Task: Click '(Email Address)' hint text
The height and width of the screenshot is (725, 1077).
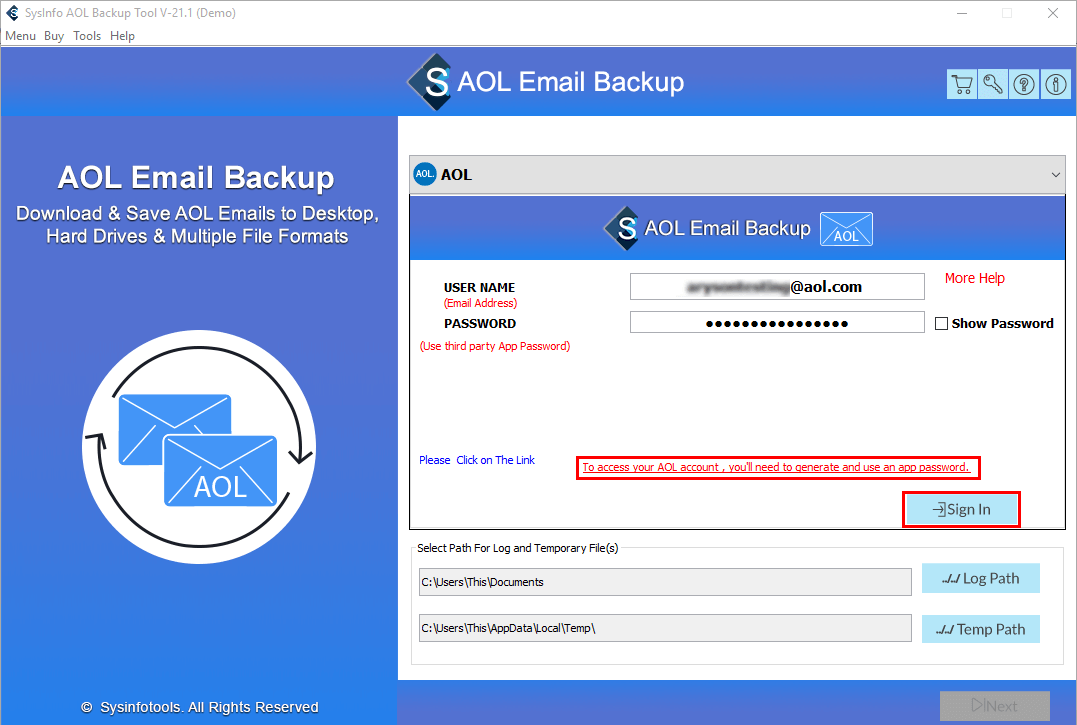Action: click(x=480, y=303)
